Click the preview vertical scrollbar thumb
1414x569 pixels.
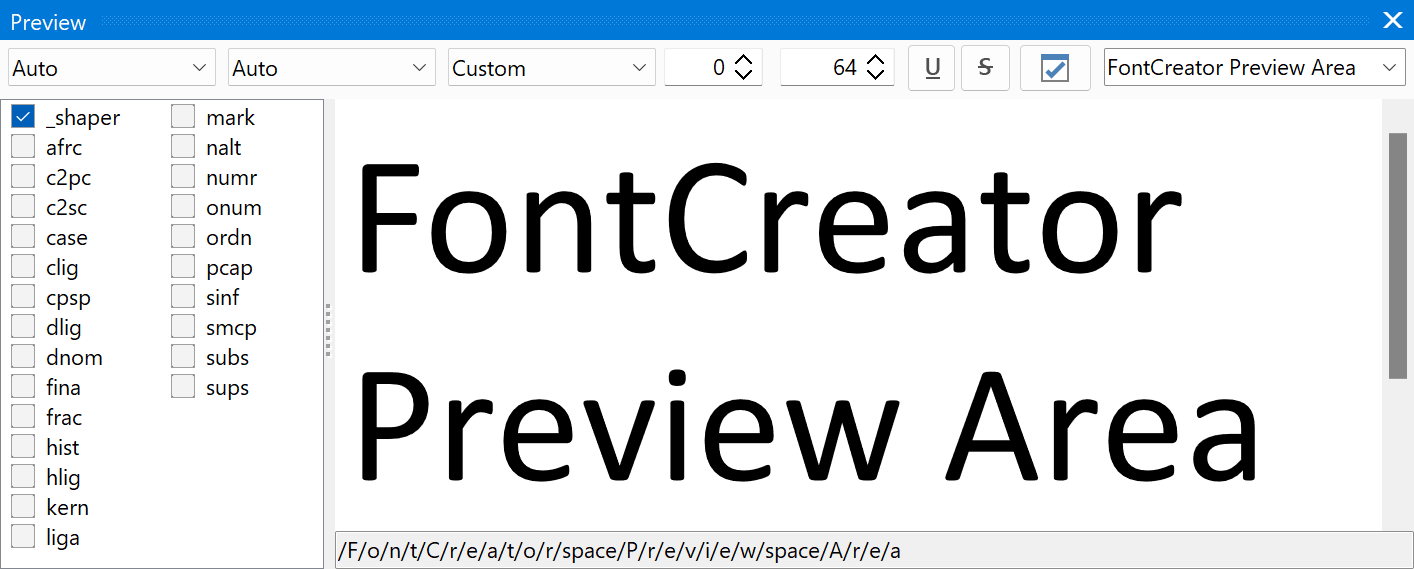[x=1397, y=255]
